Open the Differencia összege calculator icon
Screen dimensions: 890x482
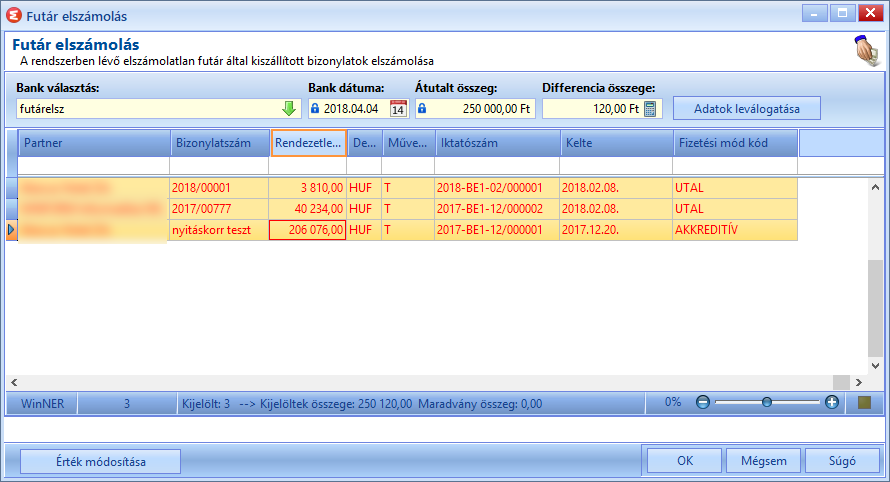tap(650, 108)
